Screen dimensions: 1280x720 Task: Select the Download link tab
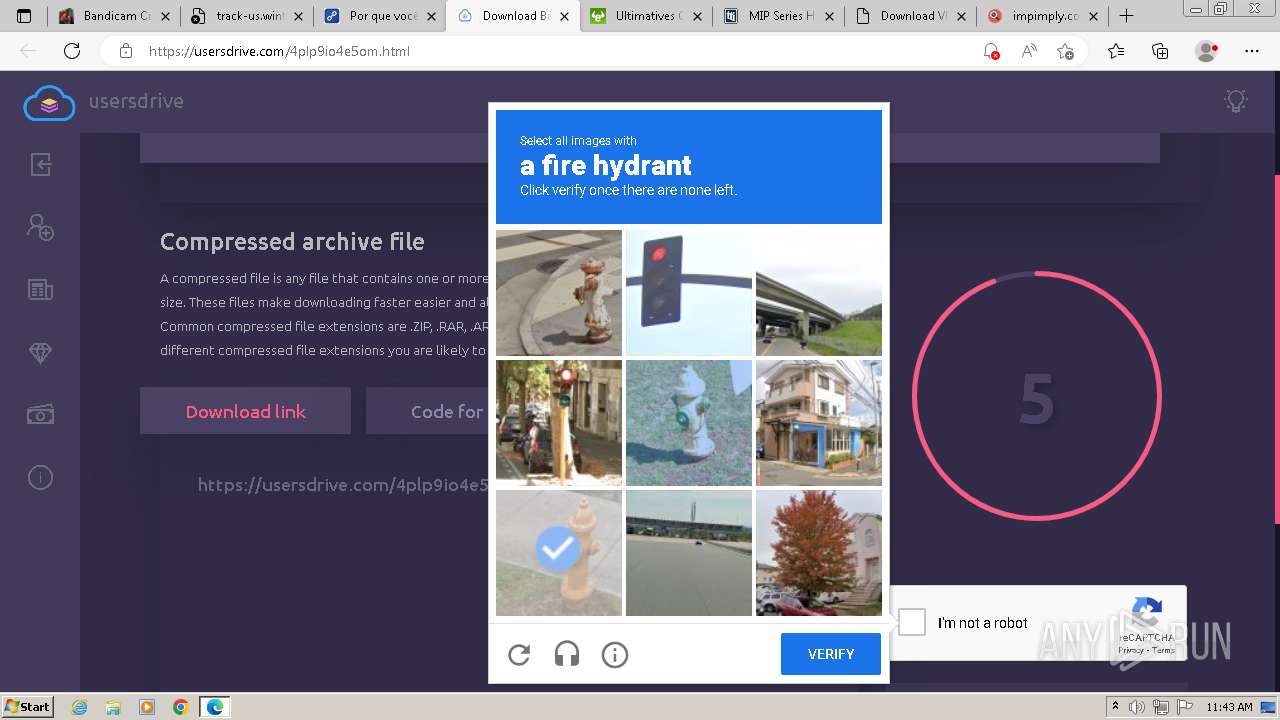click(245, 411)
